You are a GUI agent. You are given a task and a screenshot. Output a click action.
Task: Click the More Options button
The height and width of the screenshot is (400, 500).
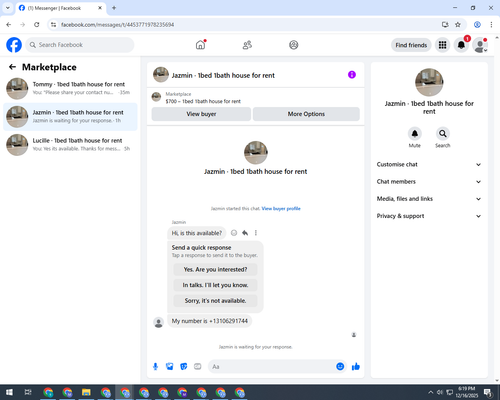tap(306, 114)
